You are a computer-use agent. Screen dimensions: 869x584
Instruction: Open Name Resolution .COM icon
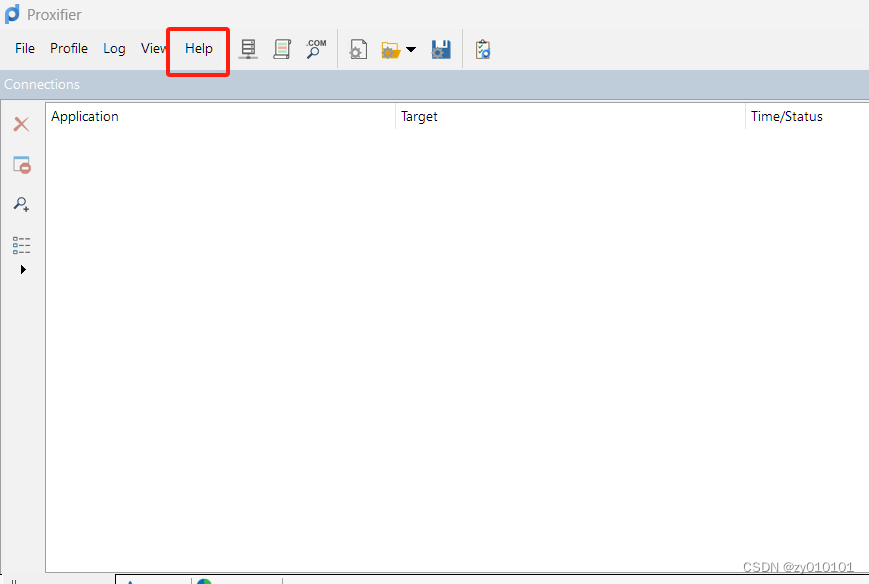(x=316, y=49)
